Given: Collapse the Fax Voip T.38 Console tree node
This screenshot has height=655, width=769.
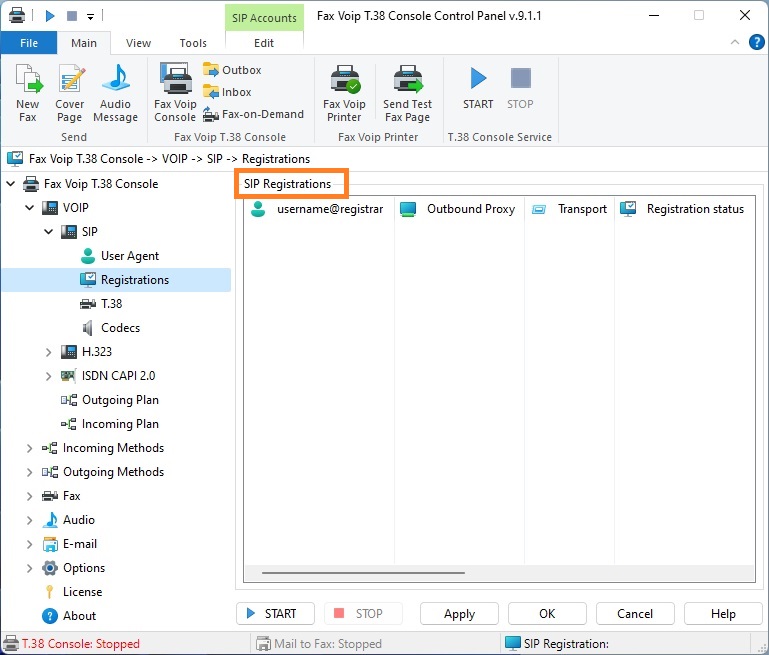Looking at the screenshot, I should point(10,184).
